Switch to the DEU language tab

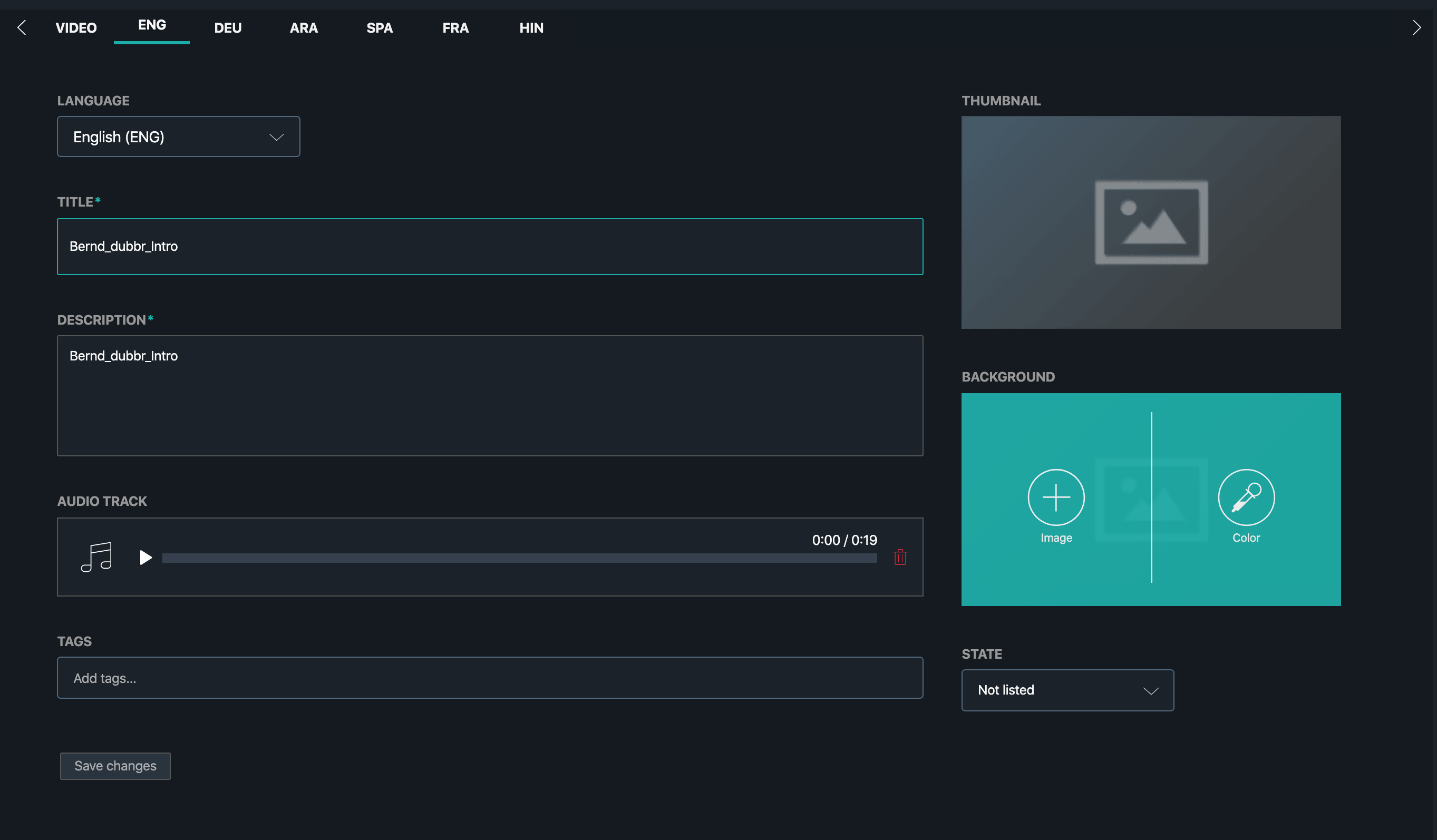(x=228, y=27)
